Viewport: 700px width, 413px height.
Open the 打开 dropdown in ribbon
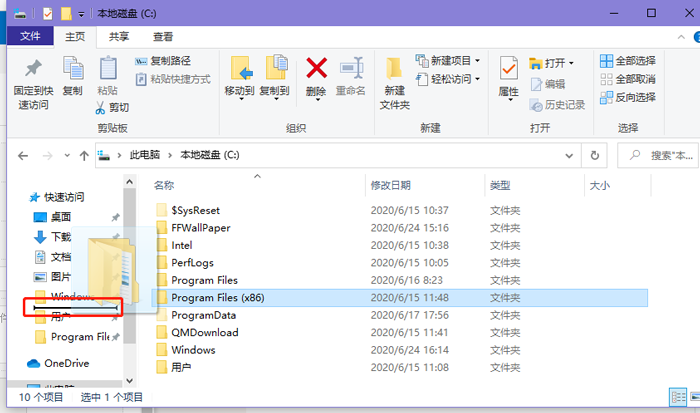551,63
